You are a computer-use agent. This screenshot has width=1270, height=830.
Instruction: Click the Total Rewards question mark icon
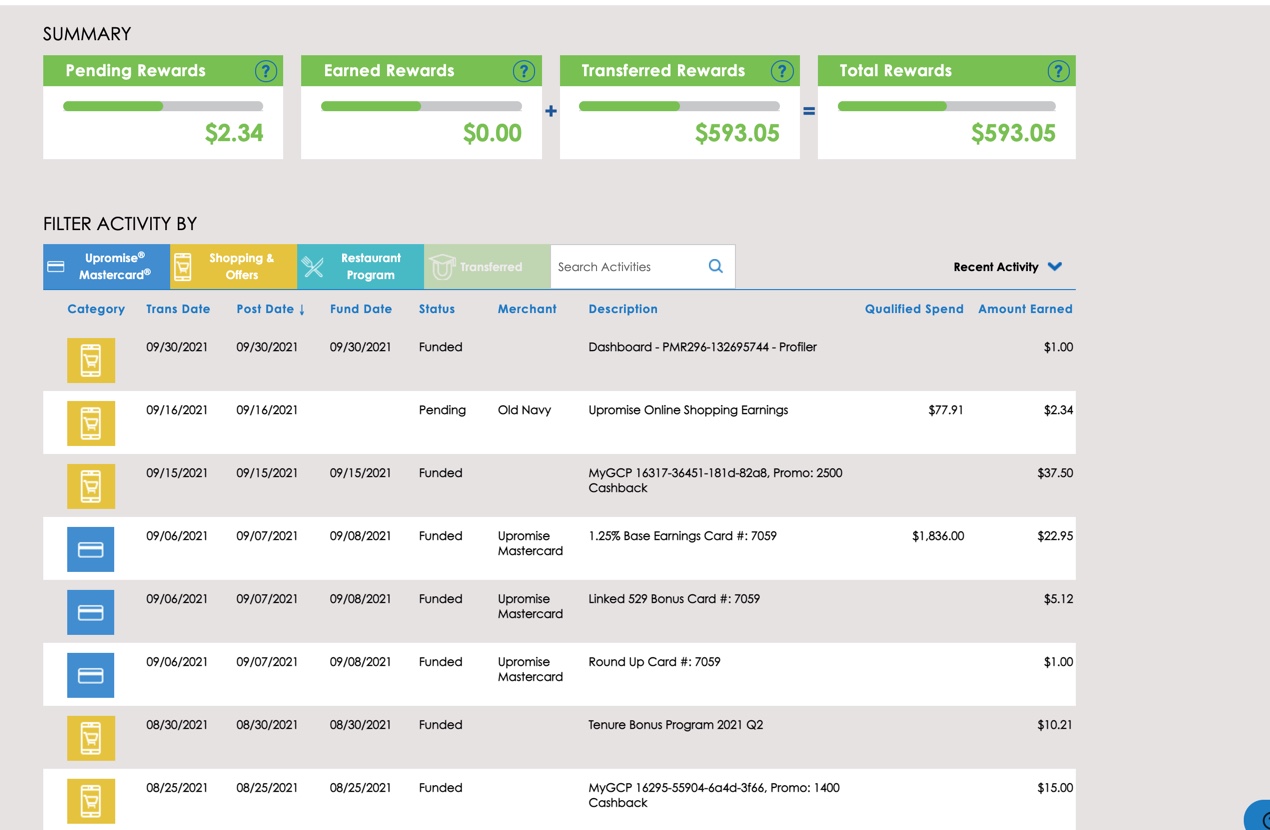pyautogui.click(x=1058, y=71)
